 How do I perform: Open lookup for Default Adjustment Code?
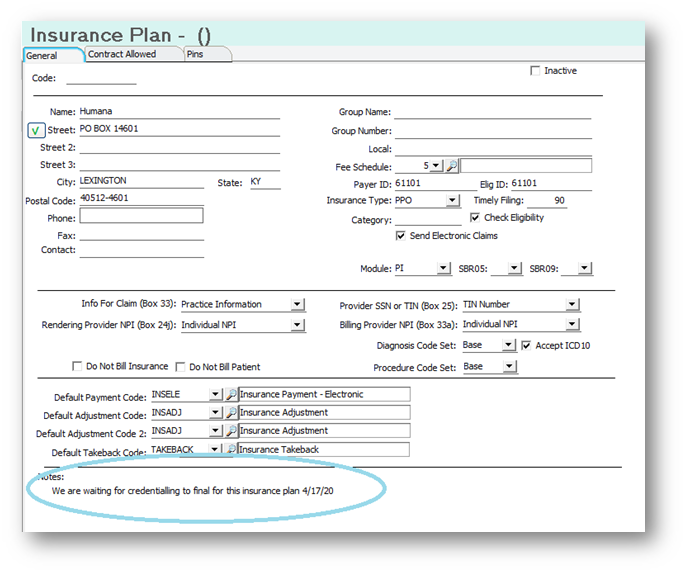(231, 413)
